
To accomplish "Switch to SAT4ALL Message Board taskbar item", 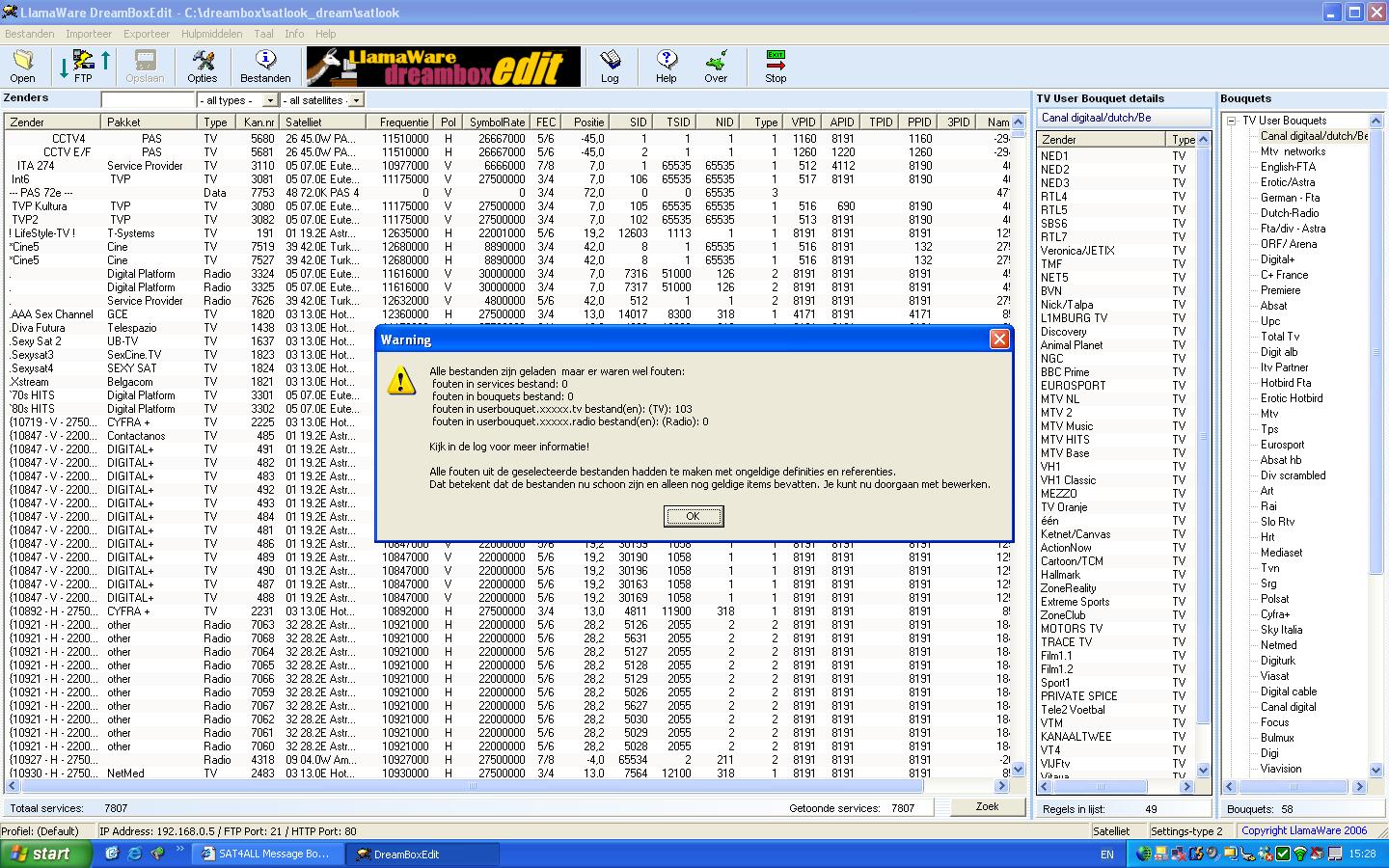I will [268, 854].
